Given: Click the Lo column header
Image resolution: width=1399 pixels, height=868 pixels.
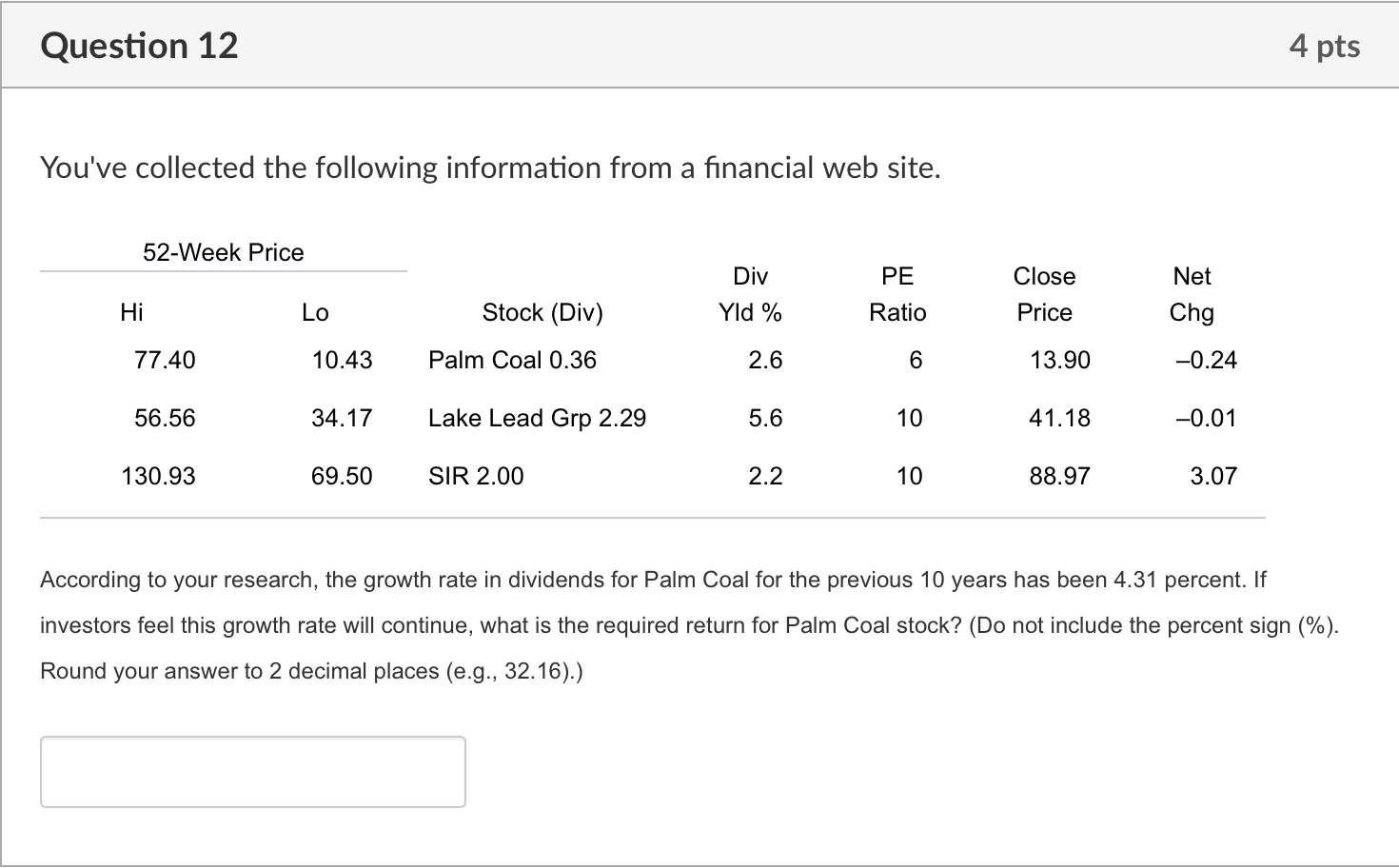Looking at the screenshot, I should 315,312.
